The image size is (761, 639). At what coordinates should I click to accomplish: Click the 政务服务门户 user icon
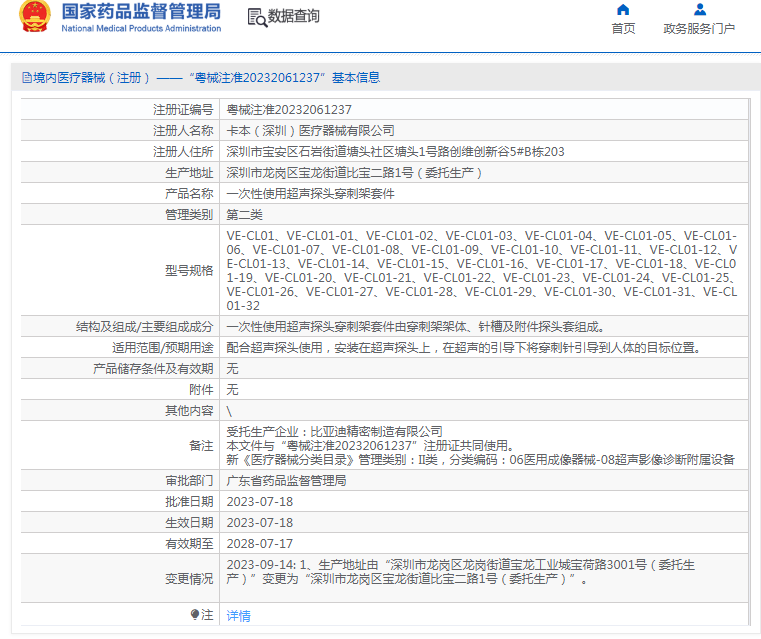699,10
